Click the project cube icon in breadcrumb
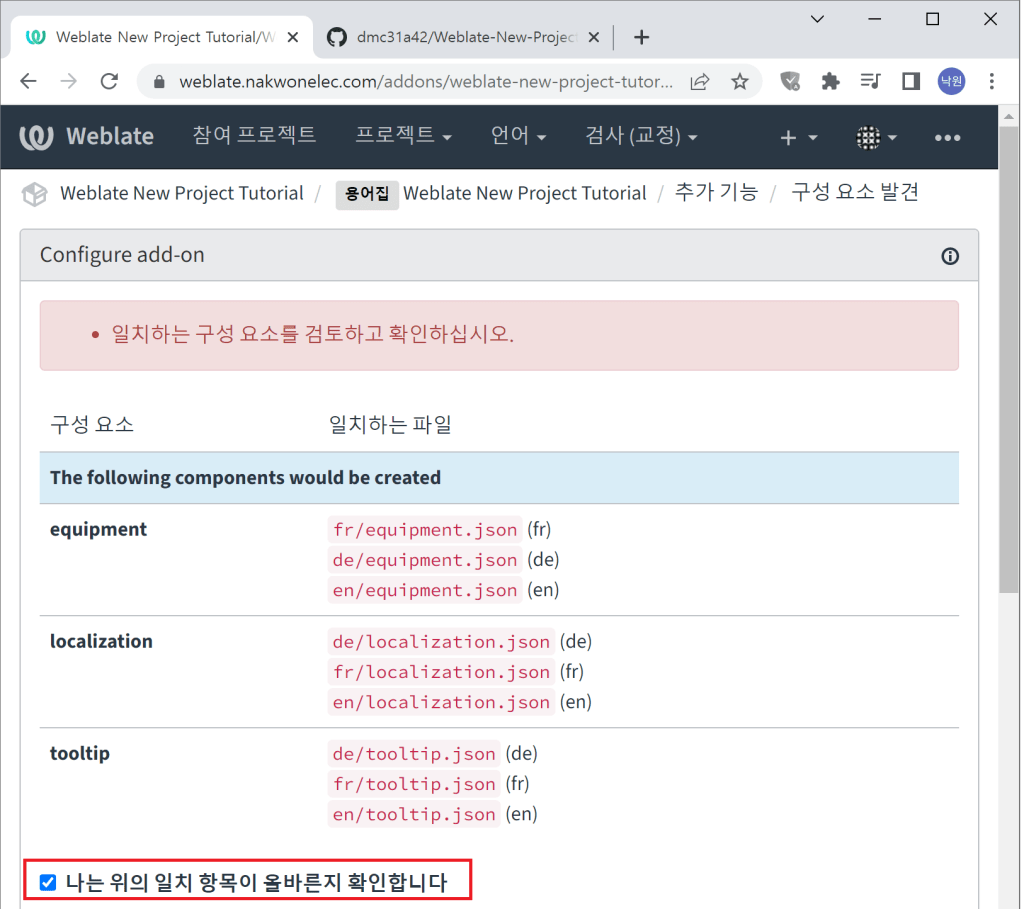The image size is (1024, 909). pyautogui.click(x=35, y=194)
